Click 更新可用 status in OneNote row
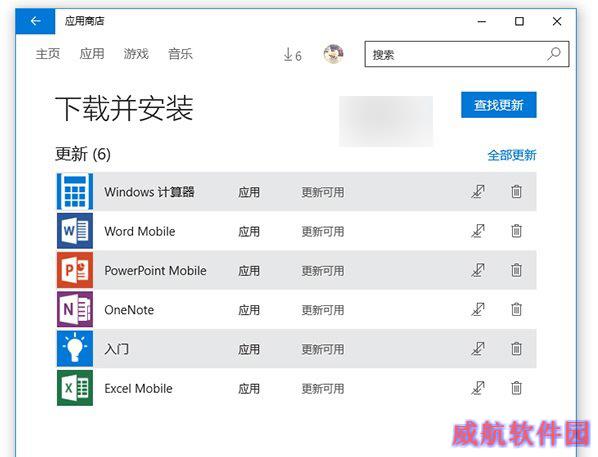 pyautogui.click(x=323, y=310)
